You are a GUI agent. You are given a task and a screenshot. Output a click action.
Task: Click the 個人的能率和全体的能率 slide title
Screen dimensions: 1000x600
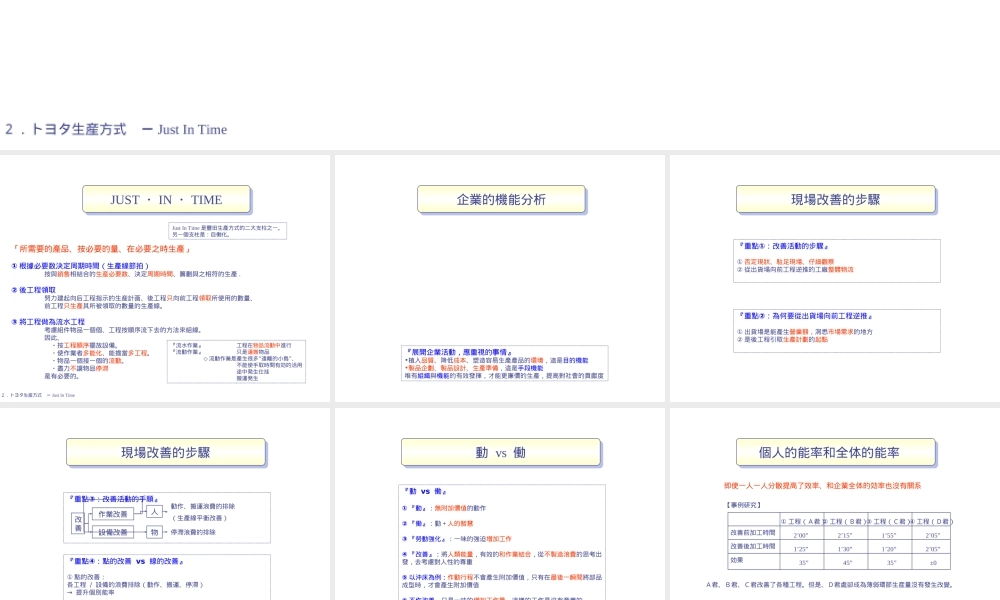click(x=835, y=452)
